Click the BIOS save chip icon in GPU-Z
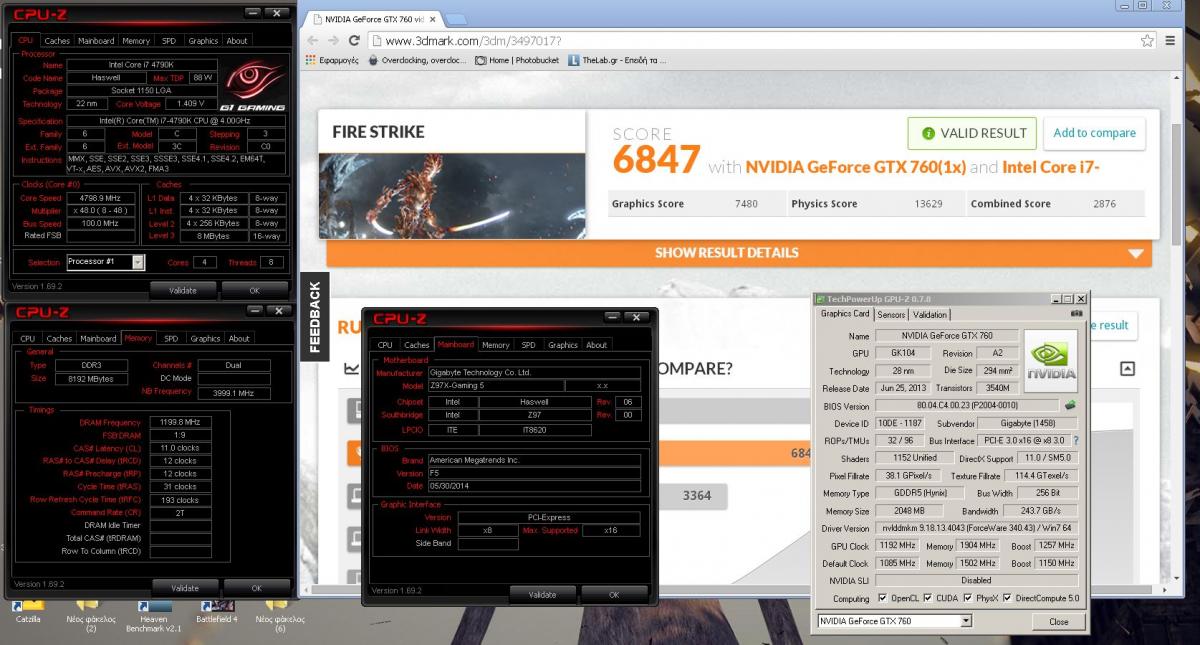Viewport: 1200px width, 645px height. 1070,405
